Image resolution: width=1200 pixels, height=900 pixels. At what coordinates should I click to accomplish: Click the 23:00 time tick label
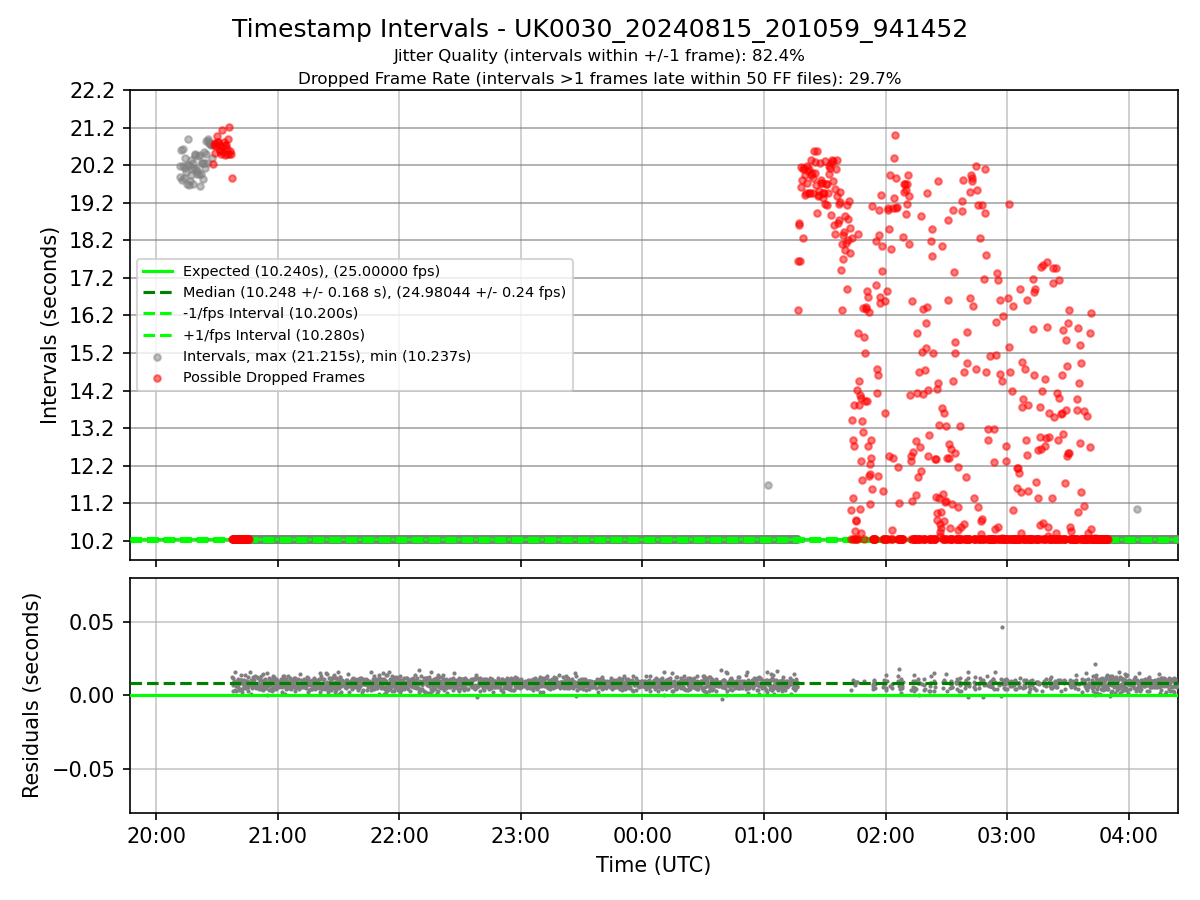point(520,836)
